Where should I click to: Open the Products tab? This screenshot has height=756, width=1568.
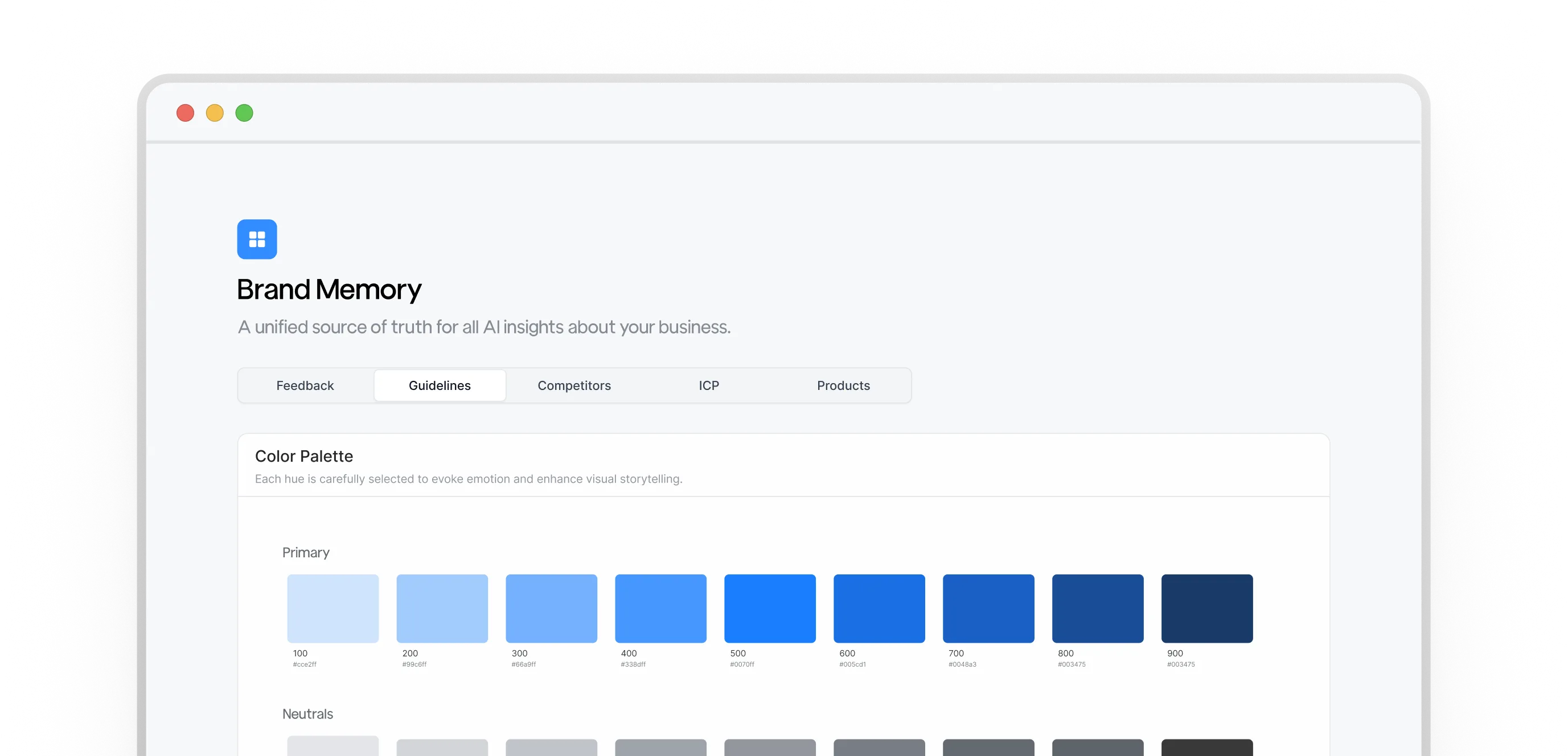[843, 385]
